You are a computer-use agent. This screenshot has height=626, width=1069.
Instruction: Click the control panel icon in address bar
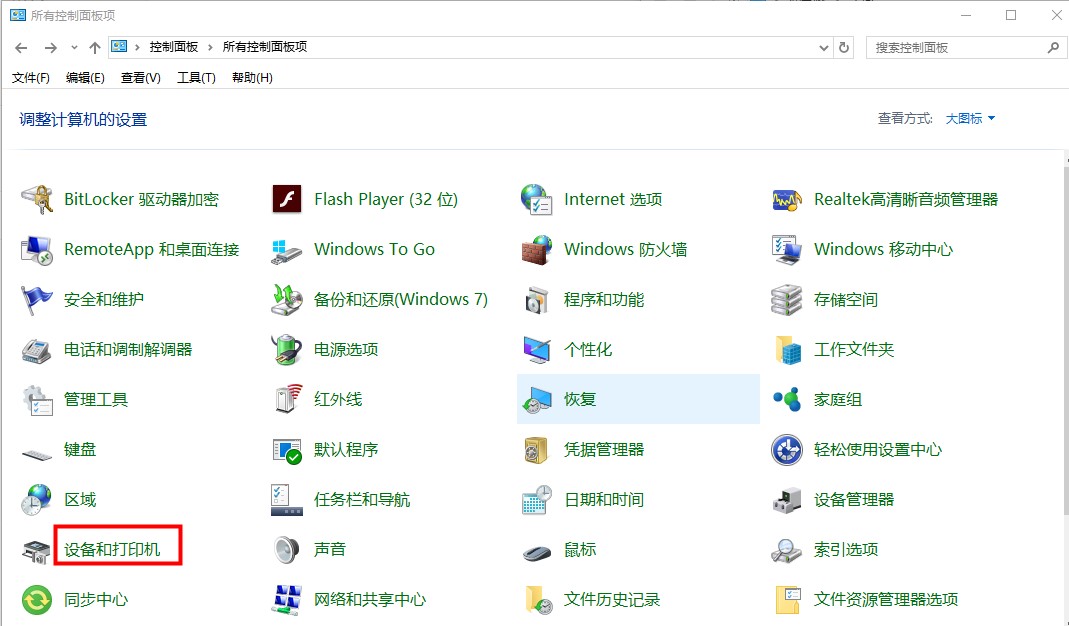[119, 46]
